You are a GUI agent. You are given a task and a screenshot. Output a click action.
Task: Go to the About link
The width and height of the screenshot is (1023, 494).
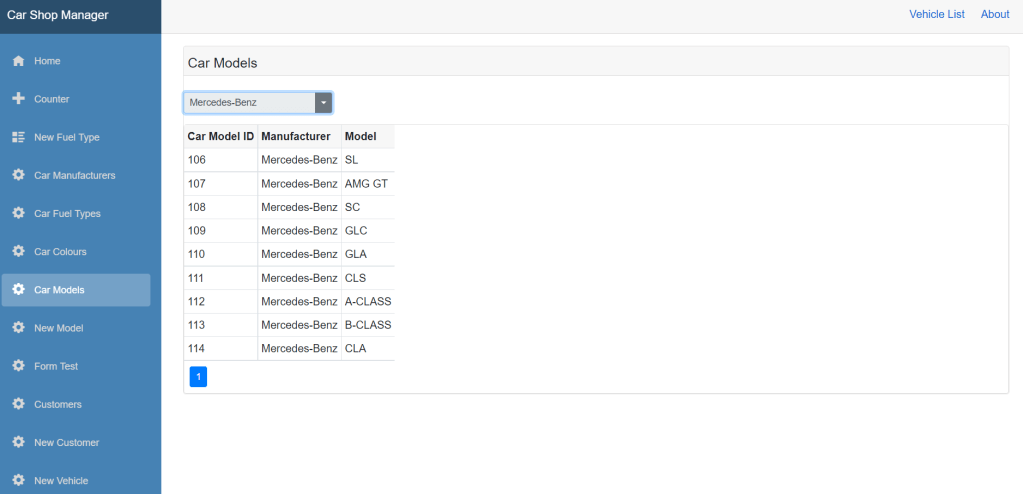pos(995,14)
